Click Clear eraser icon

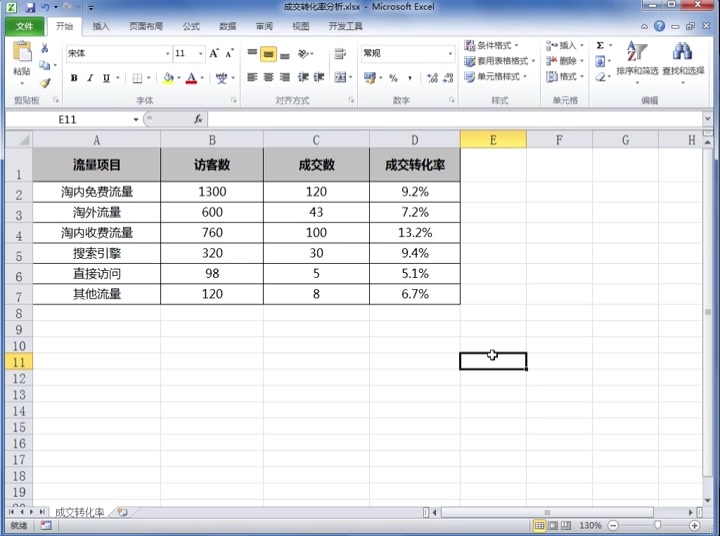click(600, 77)
